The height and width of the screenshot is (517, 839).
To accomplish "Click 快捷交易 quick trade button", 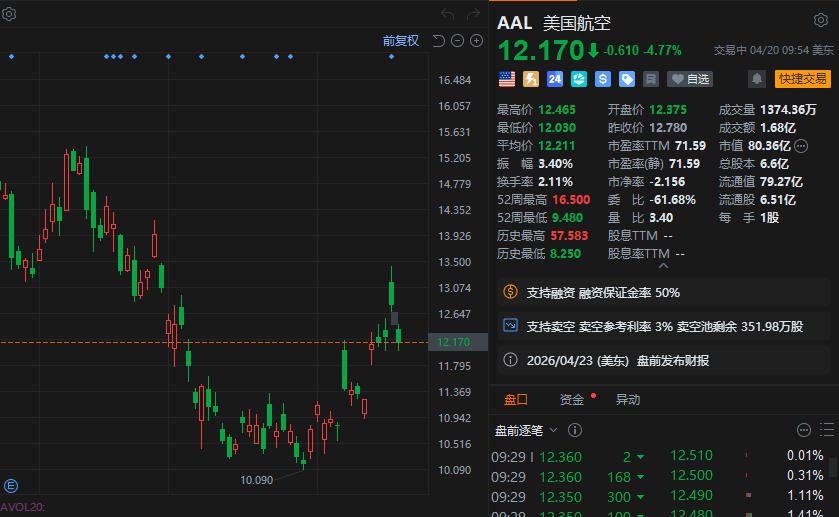I will pos(802,79).
